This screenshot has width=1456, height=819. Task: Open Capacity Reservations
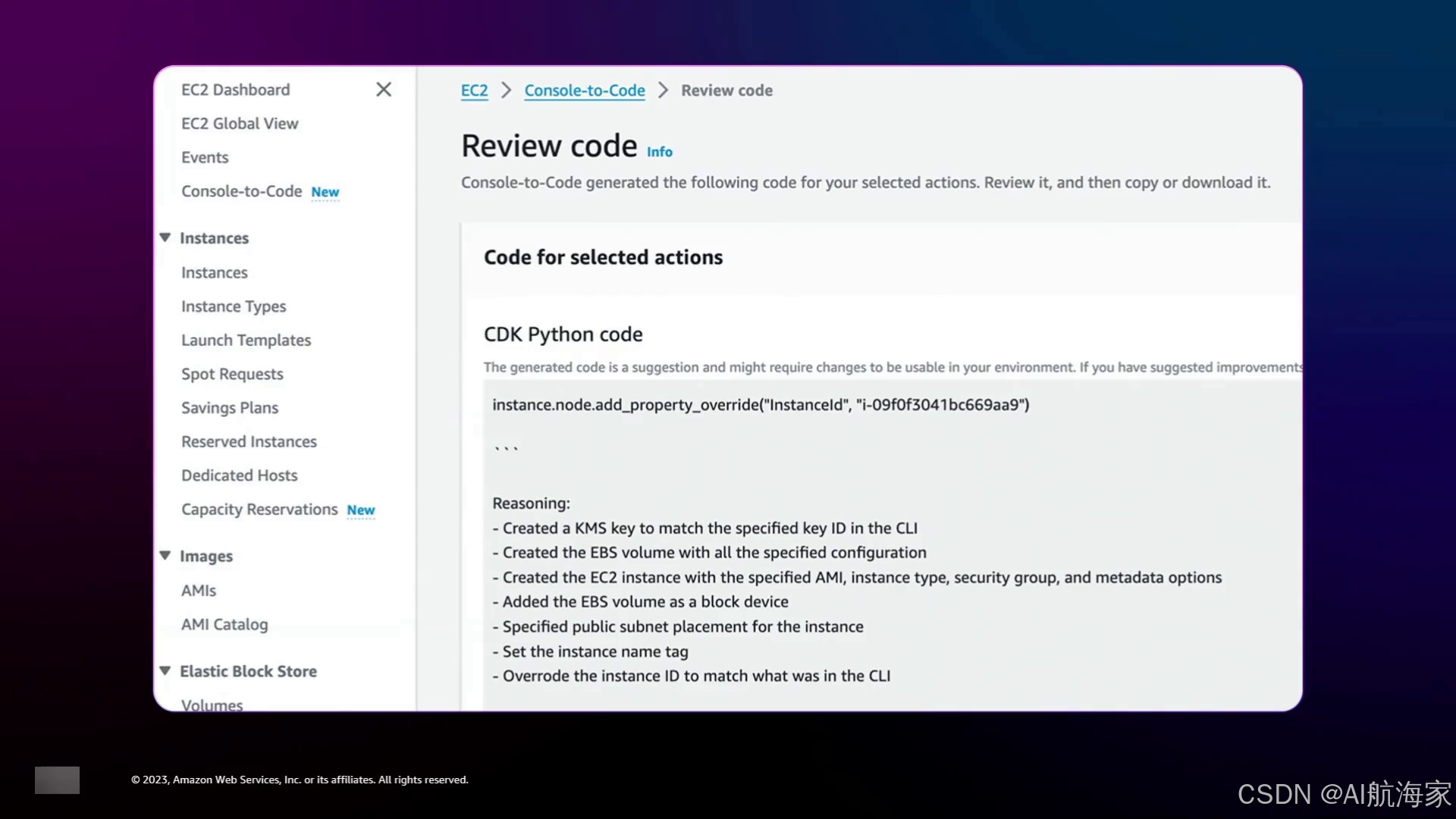tap(259, 510)
